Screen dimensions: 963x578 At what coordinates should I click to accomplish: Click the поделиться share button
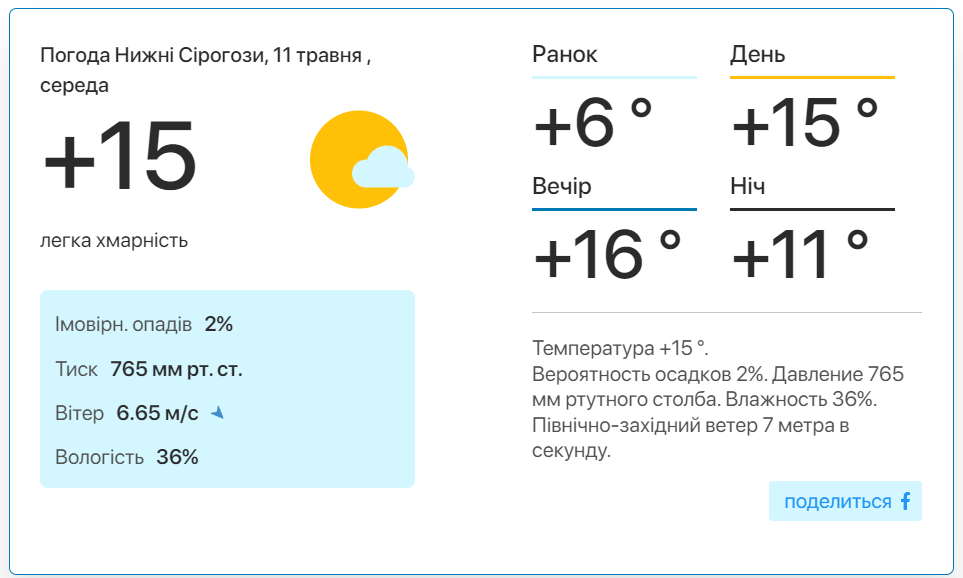pyautogui.click(x=845, y=501)
